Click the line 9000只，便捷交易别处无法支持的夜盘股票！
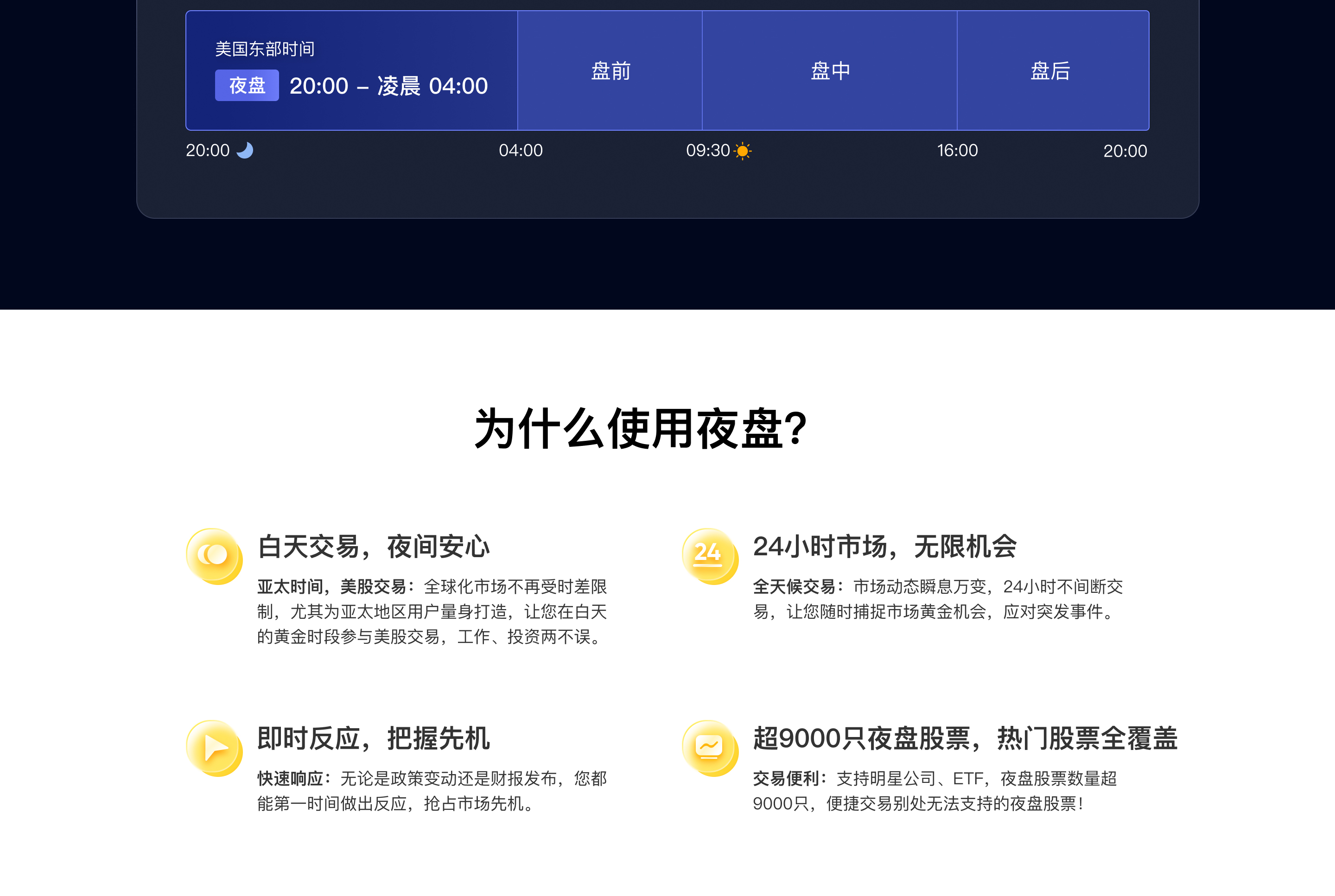 [919, 804]
